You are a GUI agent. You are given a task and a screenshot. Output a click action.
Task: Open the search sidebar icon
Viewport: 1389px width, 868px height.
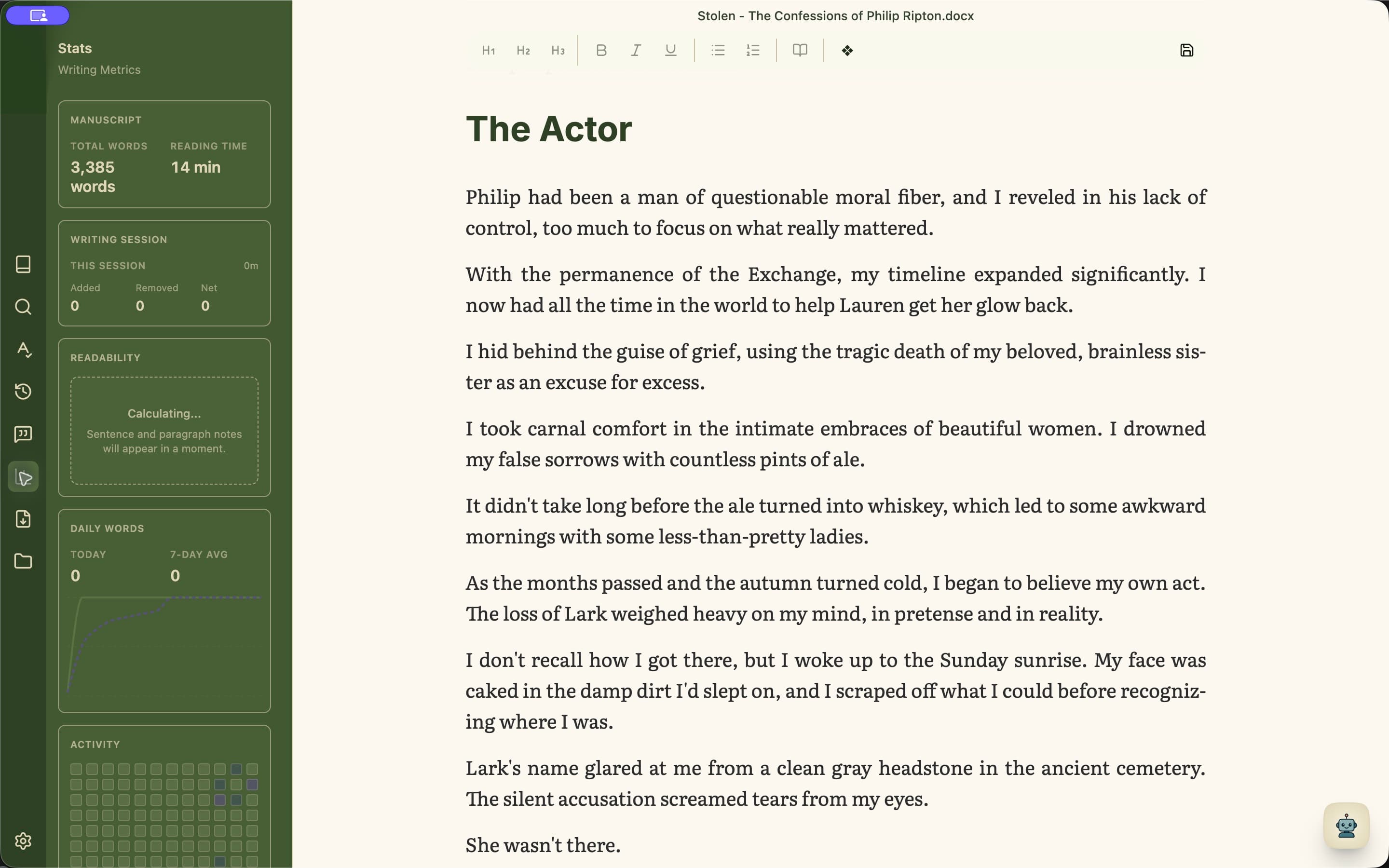tap(23, 307)
